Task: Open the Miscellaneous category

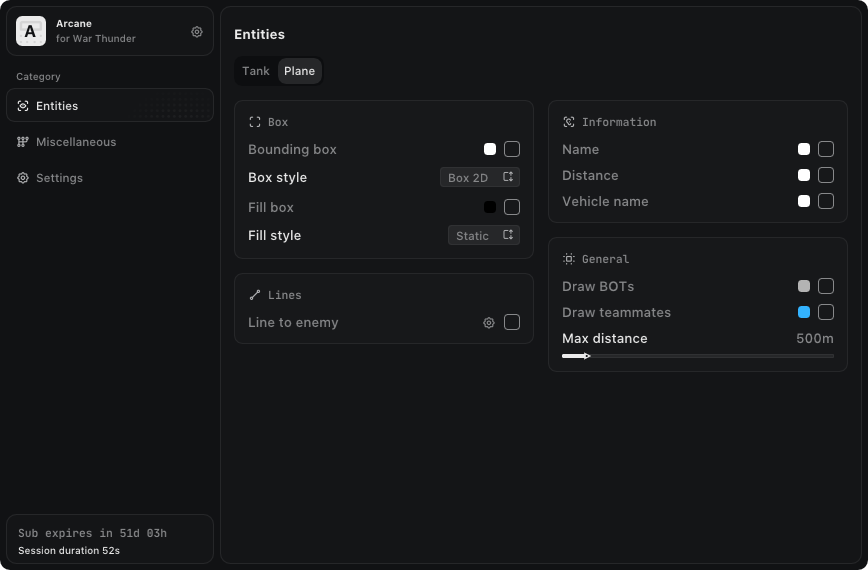Action: tap(76, 142)
